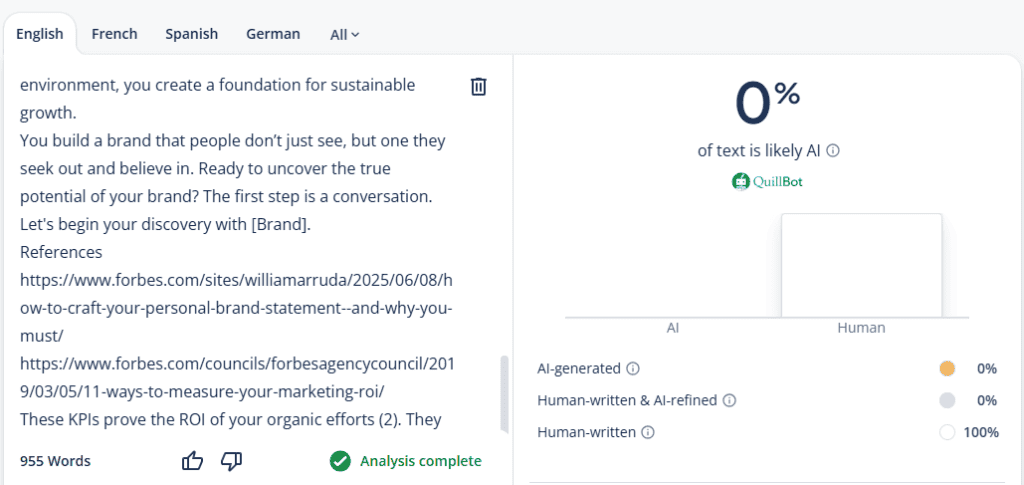Screen dimensions: 1024x485
Task: Show info for Human-written category
Action: pos(648,433)
